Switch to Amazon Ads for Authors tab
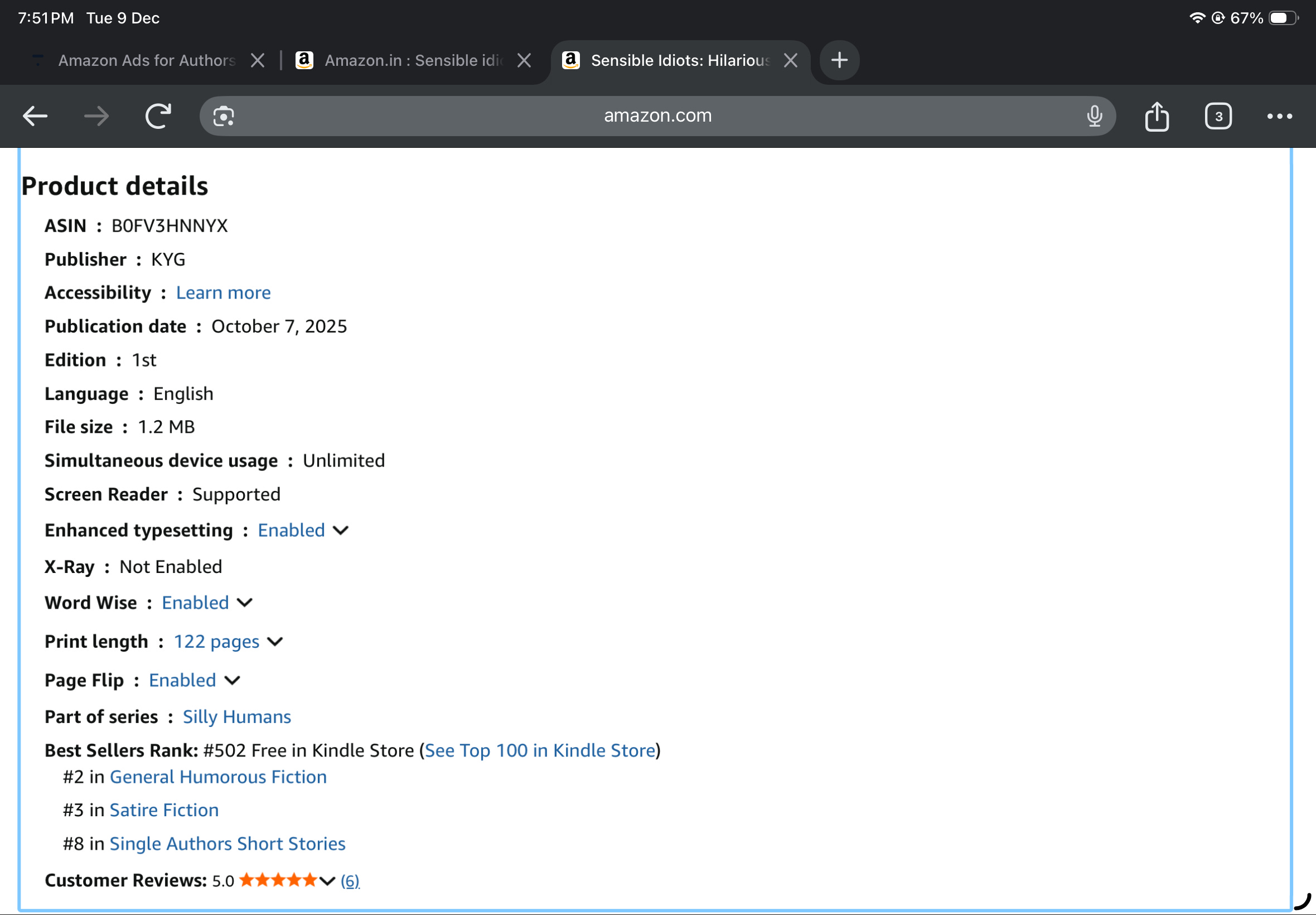 [x=147, y=60]
